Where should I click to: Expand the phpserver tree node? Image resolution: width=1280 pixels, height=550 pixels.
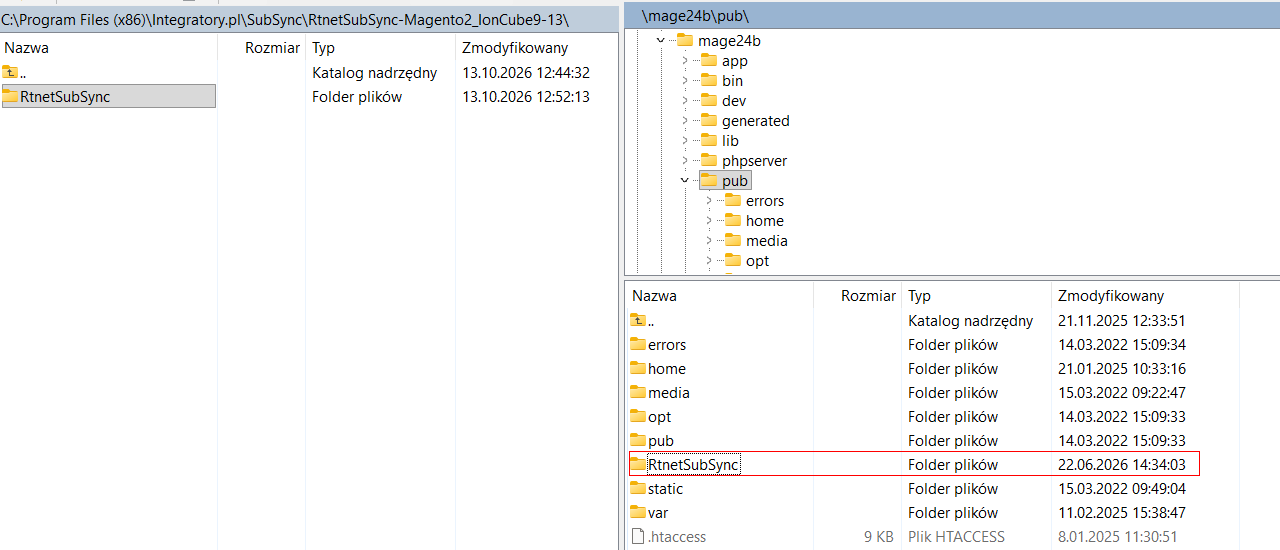[685, 160]
